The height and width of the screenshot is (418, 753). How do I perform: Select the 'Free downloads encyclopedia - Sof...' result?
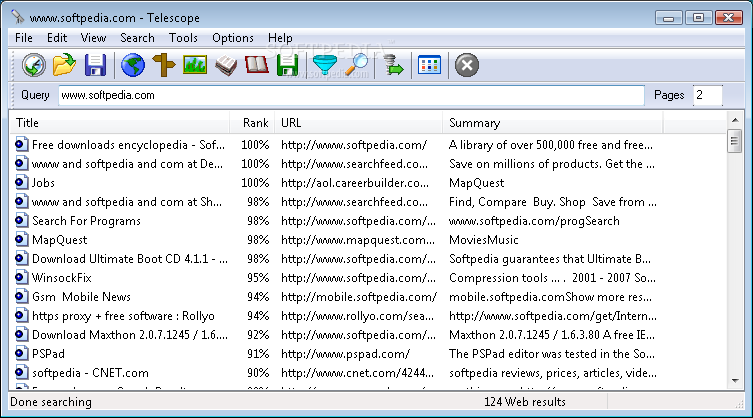tap(128, 145)
